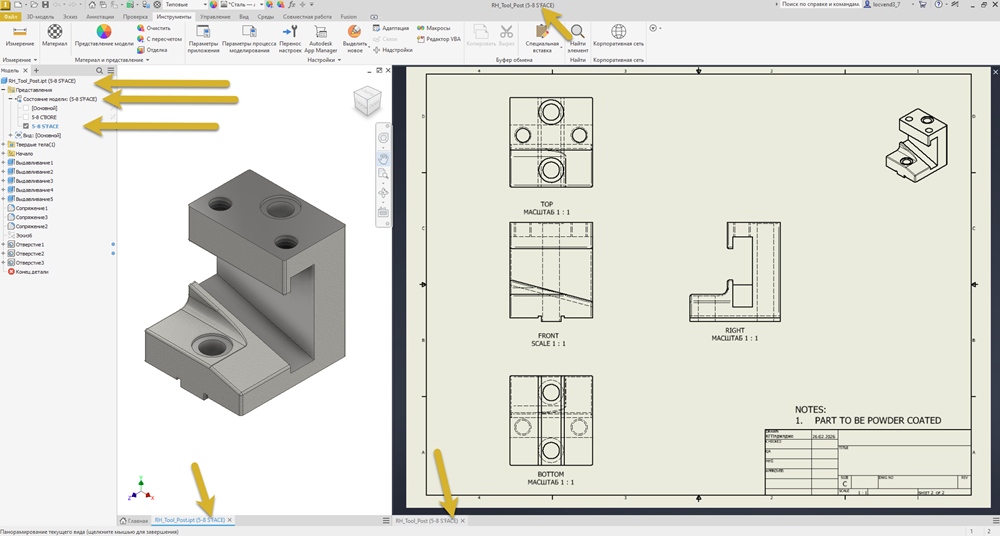Close the RH_Tool_Post.ipt document tab
This screenshot has height=536, width=1000.
tap(230, 520)
